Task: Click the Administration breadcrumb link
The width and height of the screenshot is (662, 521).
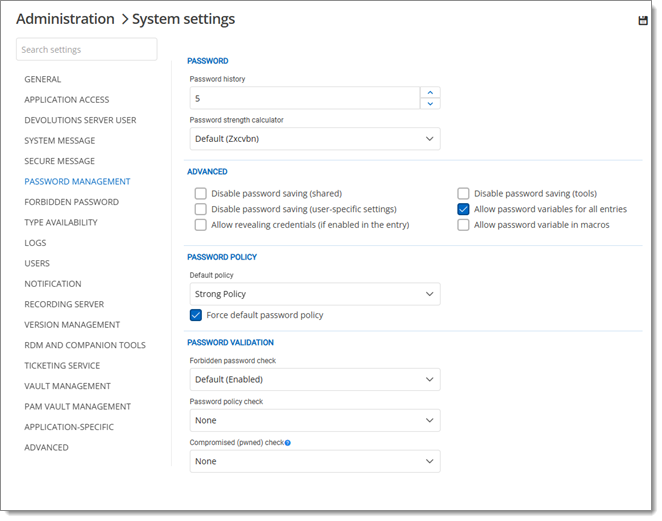Action: click(x=65, y=19)
